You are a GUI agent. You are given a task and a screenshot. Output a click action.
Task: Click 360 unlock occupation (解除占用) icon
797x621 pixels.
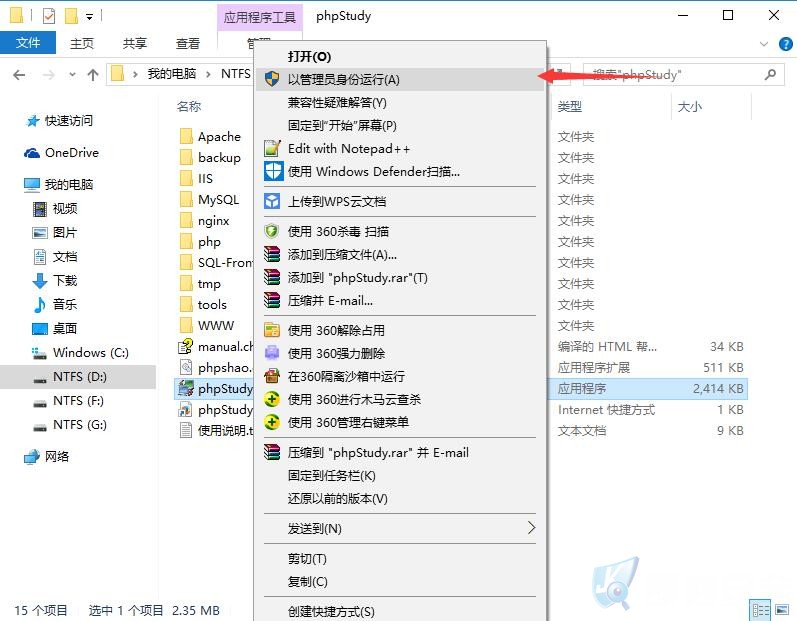(272, 330)
